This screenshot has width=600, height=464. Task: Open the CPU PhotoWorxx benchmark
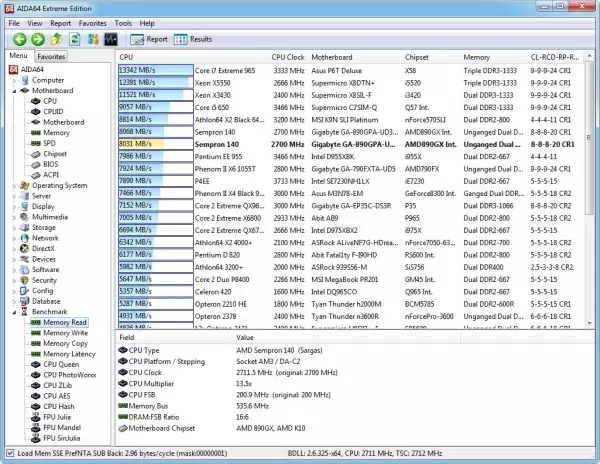(64, 375)
